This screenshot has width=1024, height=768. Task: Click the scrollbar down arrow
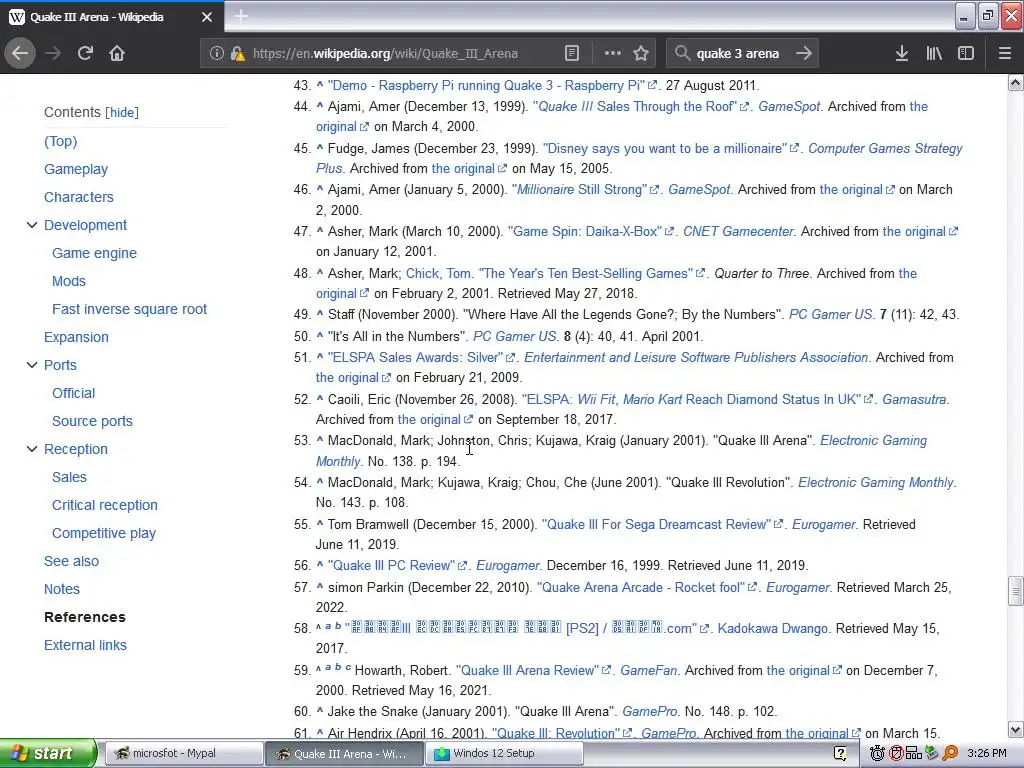(x=1015, y=729)
